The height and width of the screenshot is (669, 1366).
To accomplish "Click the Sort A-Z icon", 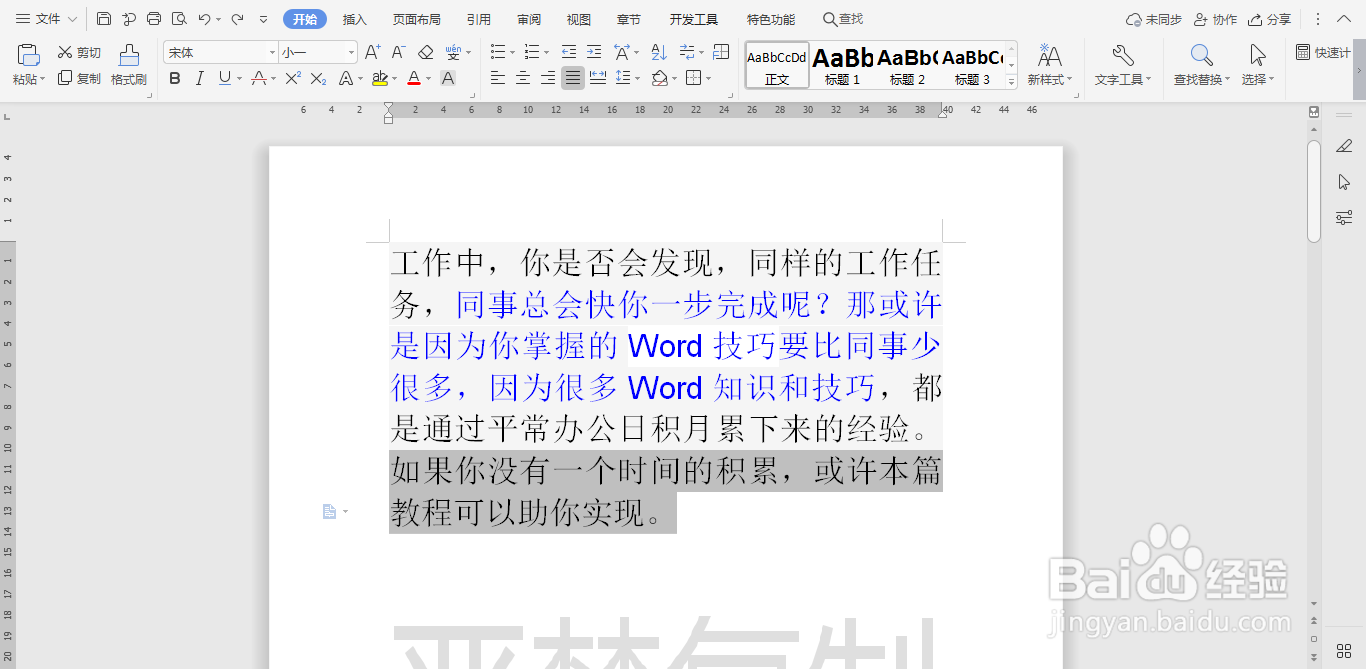I will 659,52.
